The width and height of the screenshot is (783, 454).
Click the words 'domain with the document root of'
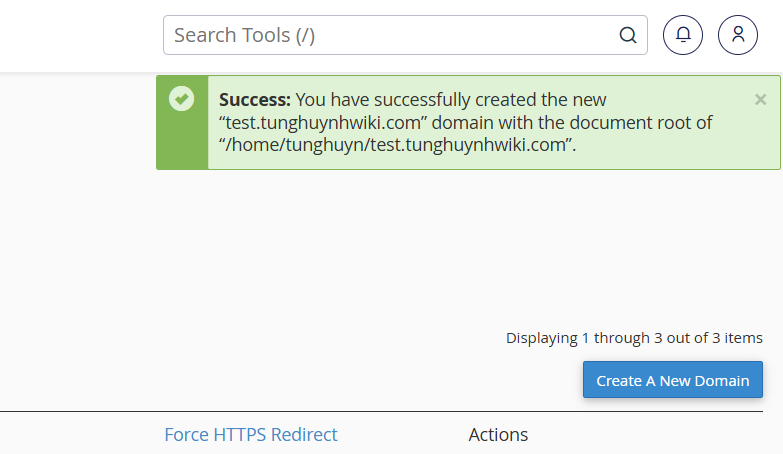pyautogui.click(x=572, y=122)
